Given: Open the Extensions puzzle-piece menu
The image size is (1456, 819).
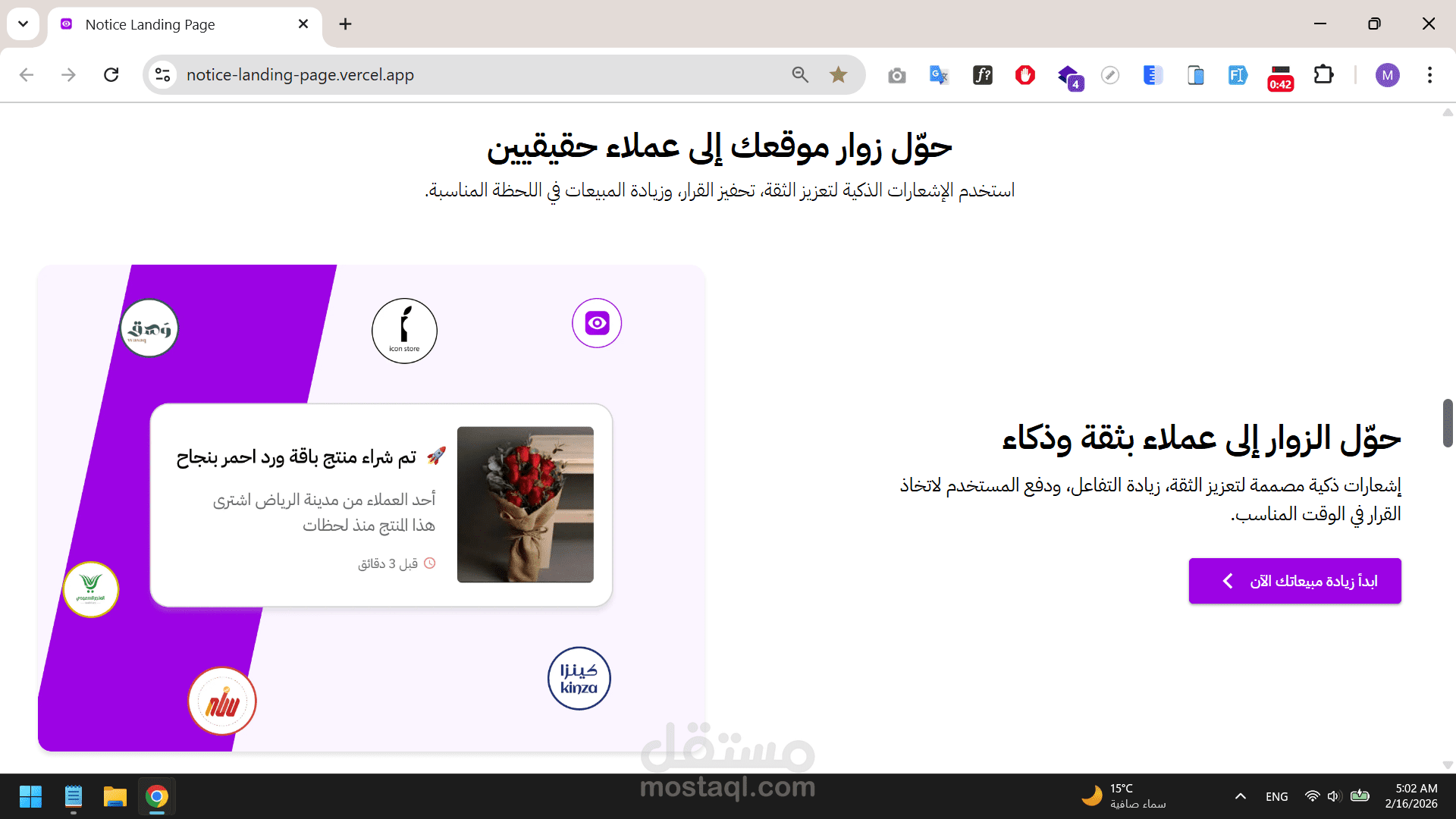Looking at the screenshot, I should 1323,75.
